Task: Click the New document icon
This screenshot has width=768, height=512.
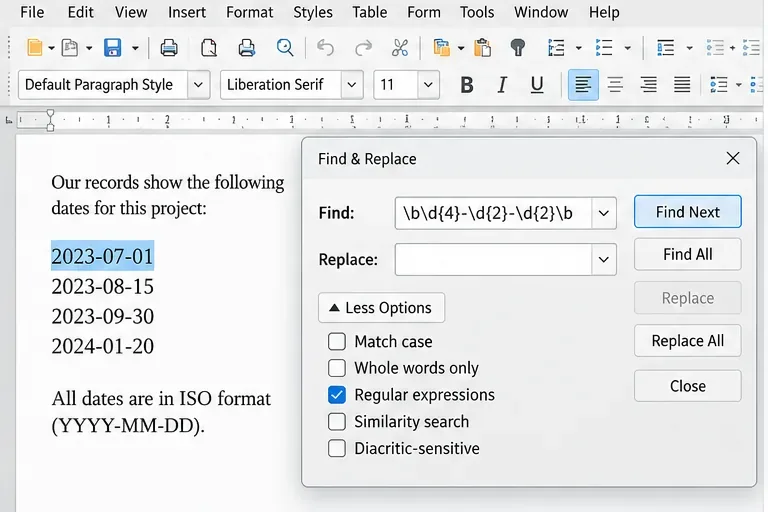Action: point(35,48)
